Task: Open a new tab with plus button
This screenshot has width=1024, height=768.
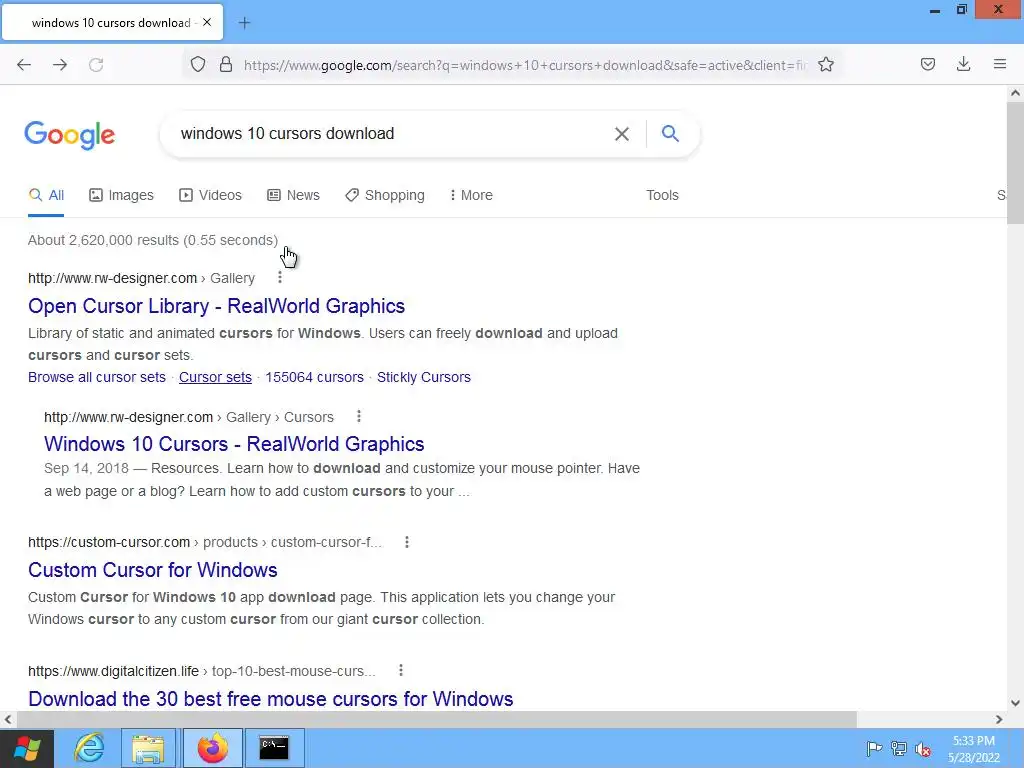Action: tap(244, 23)
